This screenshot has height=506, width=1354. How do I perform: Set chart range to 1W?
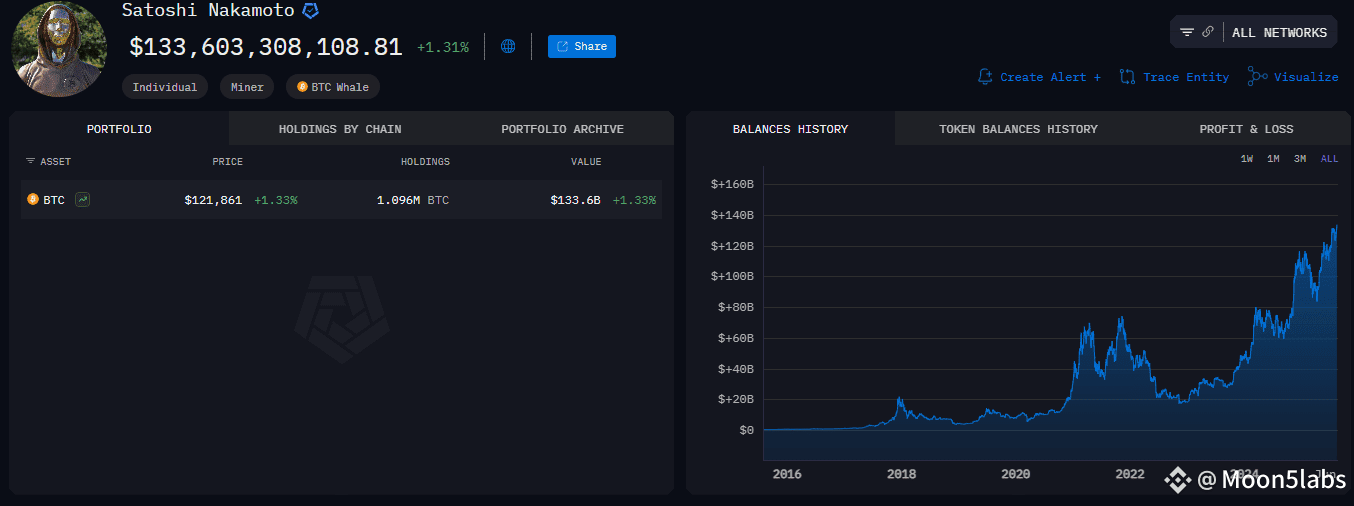(x=1247, y=159)
